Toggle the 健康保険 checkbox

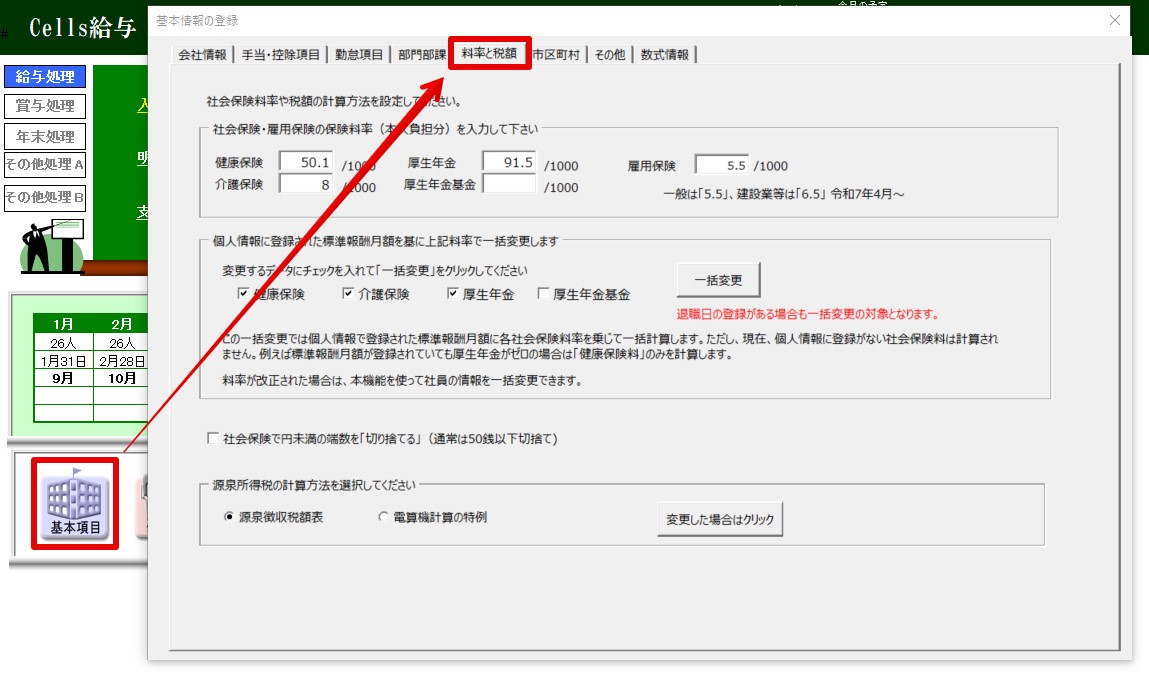point(242,294)
